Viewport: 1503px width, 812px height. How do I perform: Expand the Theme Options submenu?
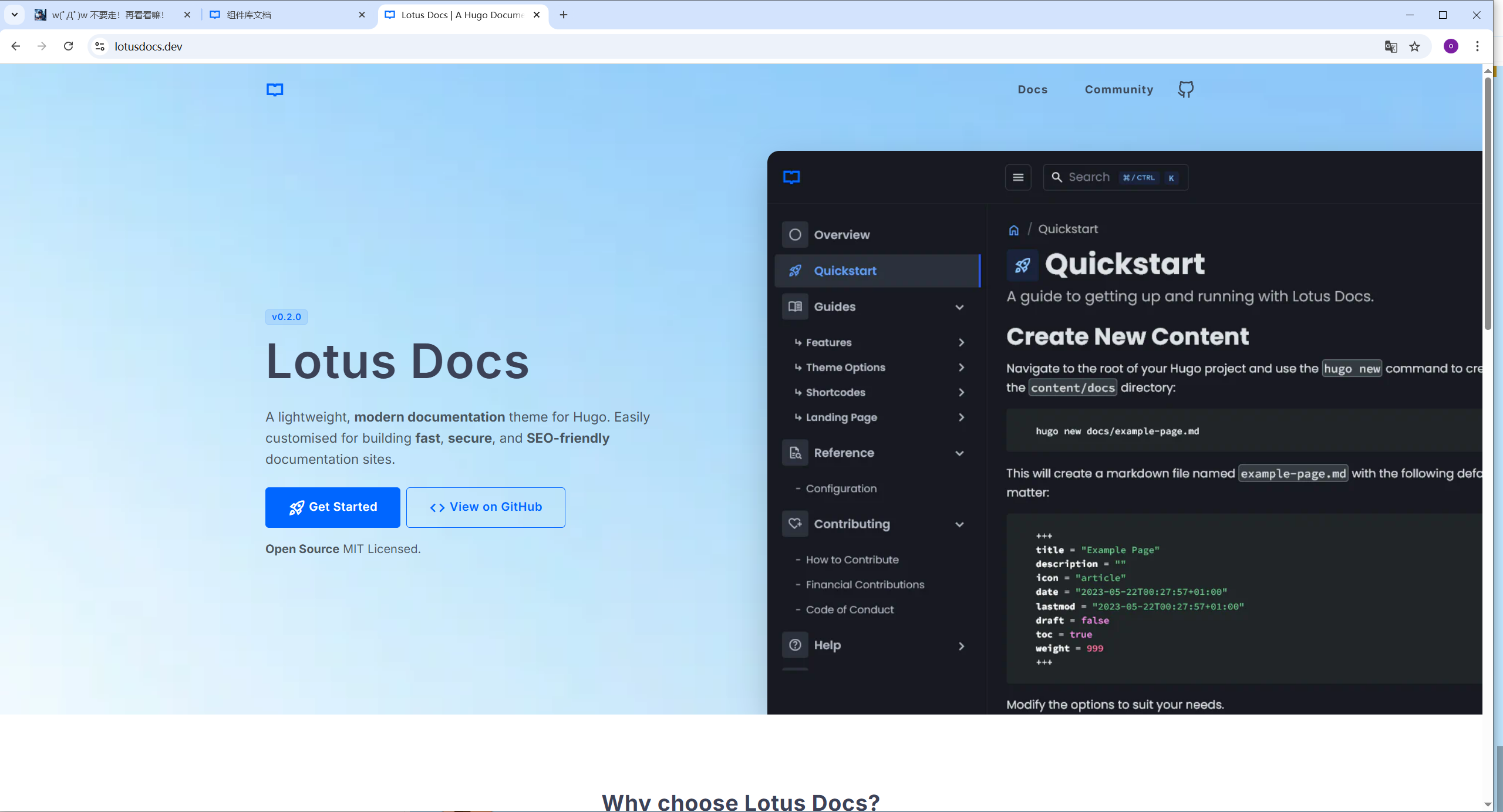[961, 368]
